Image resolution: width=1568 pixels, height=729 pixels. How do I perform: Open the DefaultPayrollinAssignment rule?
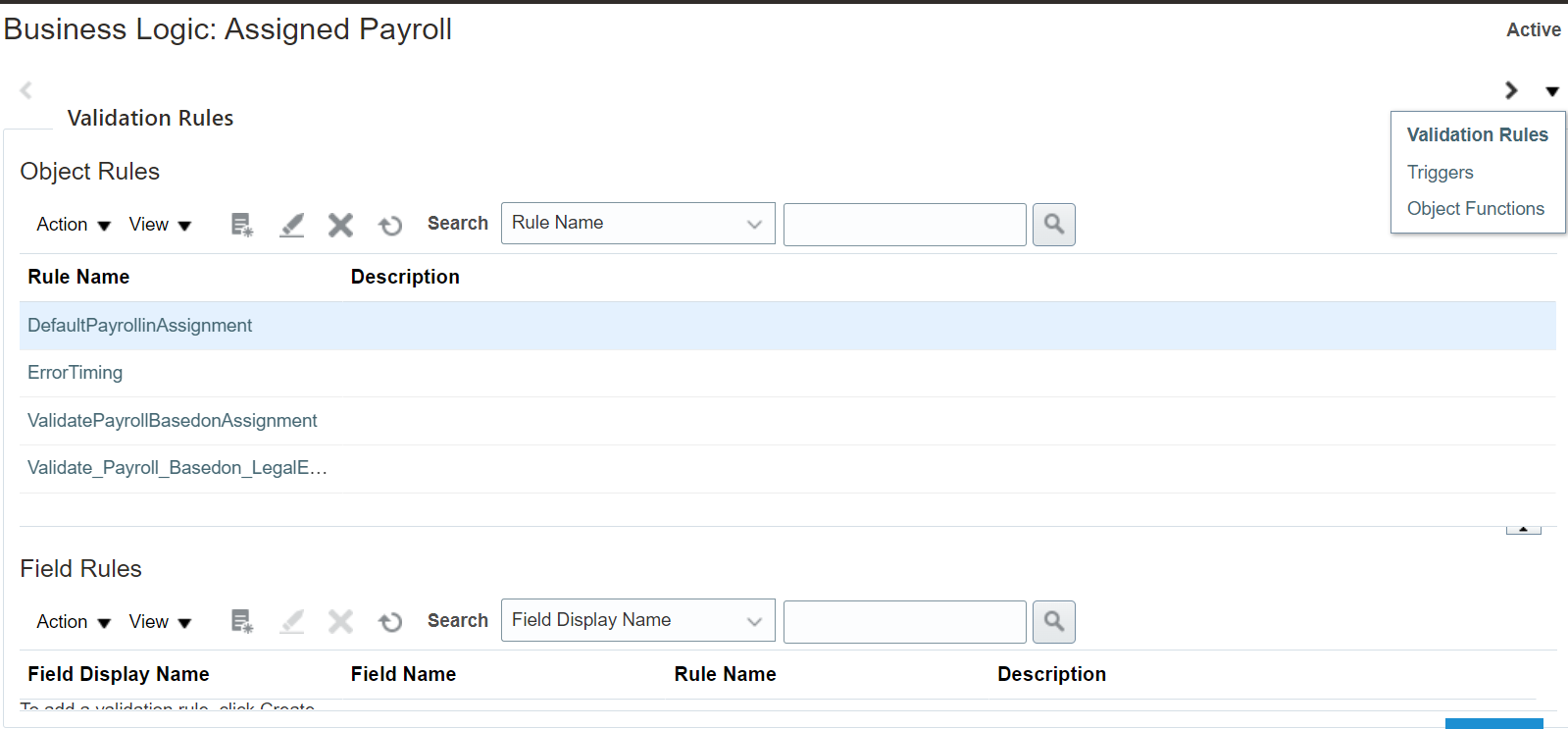139,326
